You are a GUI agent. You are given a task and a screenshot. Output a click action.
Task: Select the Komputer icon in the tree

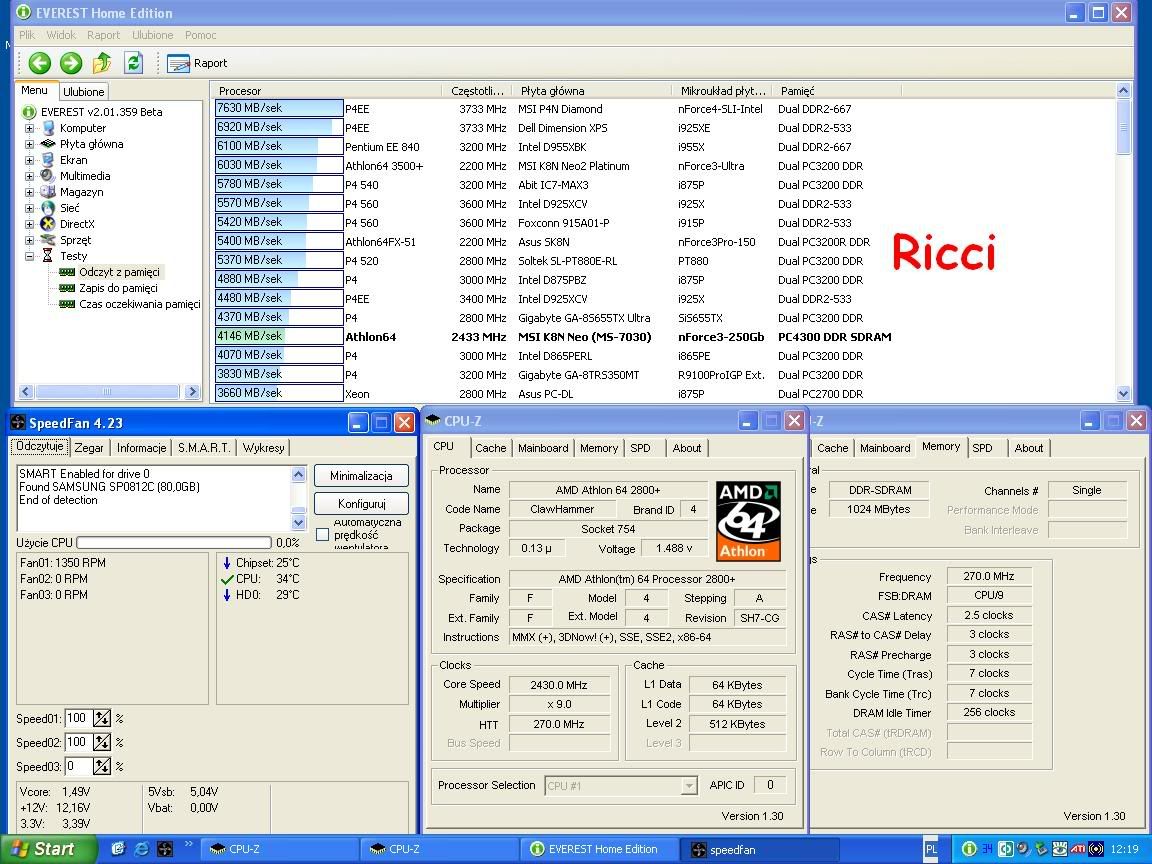pyautogui.click(x=48, y=128)
